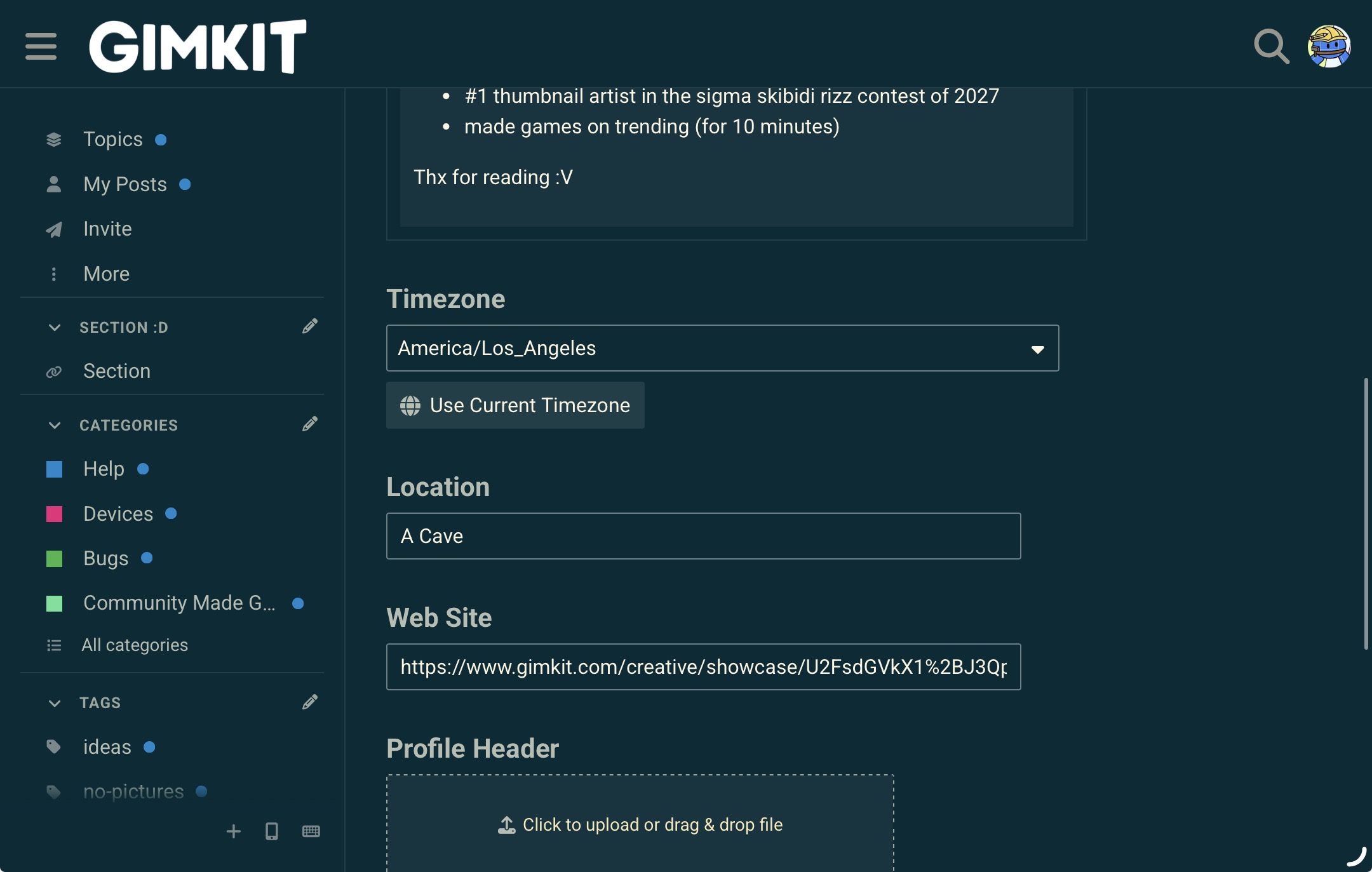Screen dimensions: 1372x872
Task: Edit the CATEGORIES pencil icon
Action: click(x=310, y=424)
